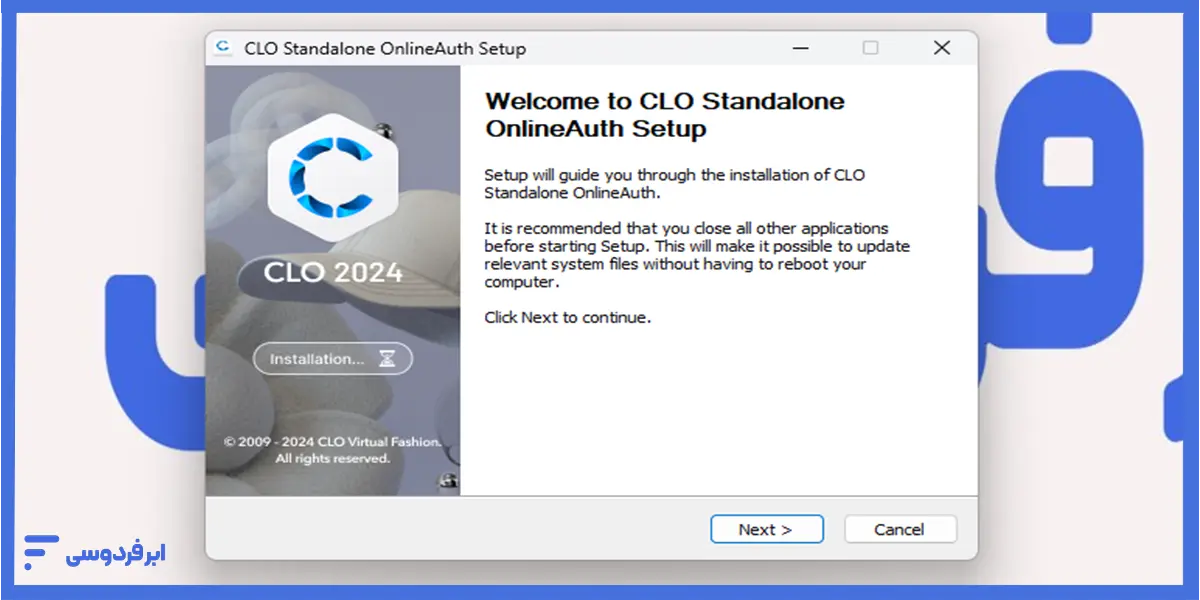Click the hourglass icon beside Installation...
The width and height of the screenshot is (1200, 600).
388,359
